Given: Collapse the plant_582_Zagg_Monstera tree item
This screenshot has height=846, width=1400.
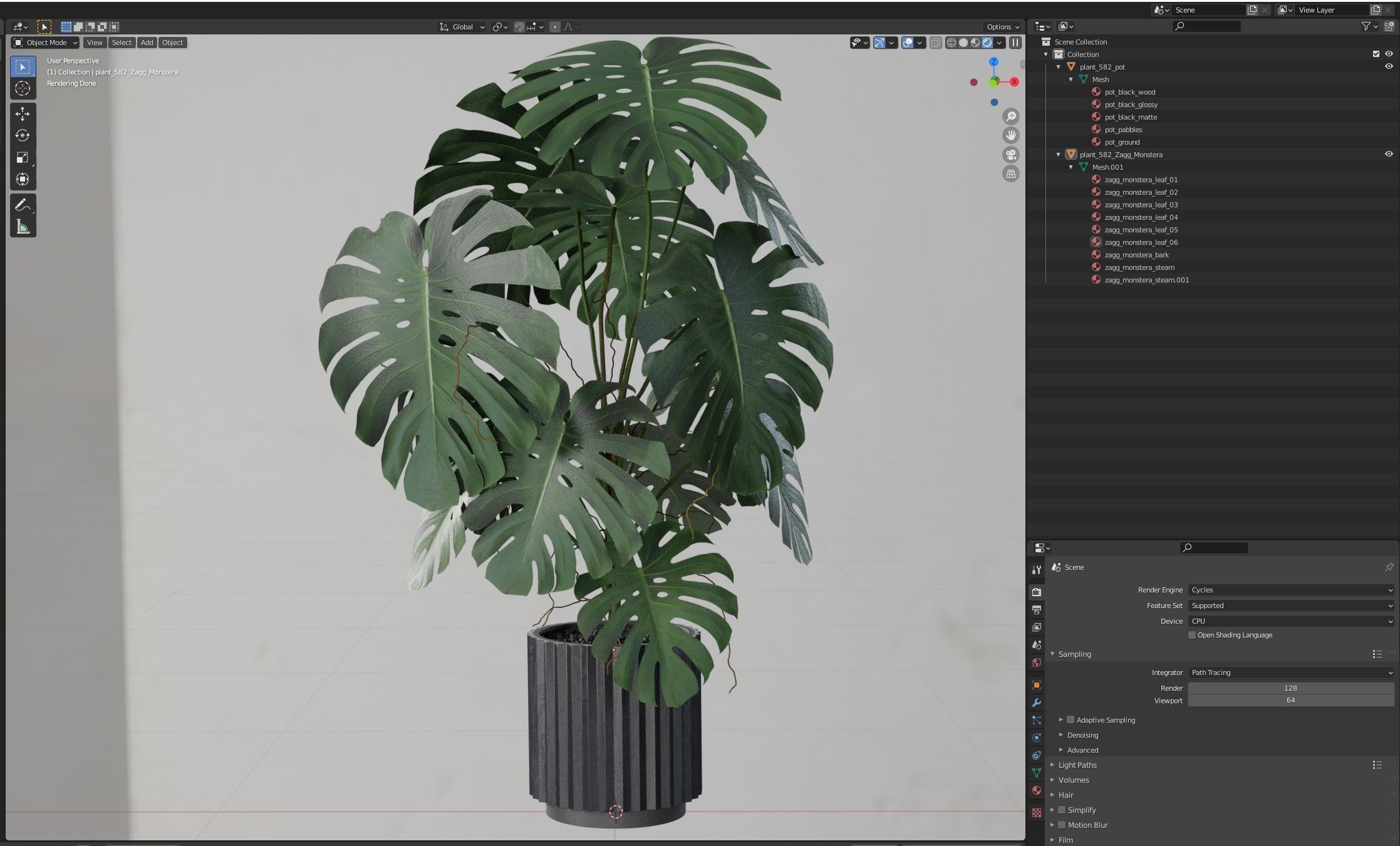Looking at the screenshot, I should tap(1059, 155).
